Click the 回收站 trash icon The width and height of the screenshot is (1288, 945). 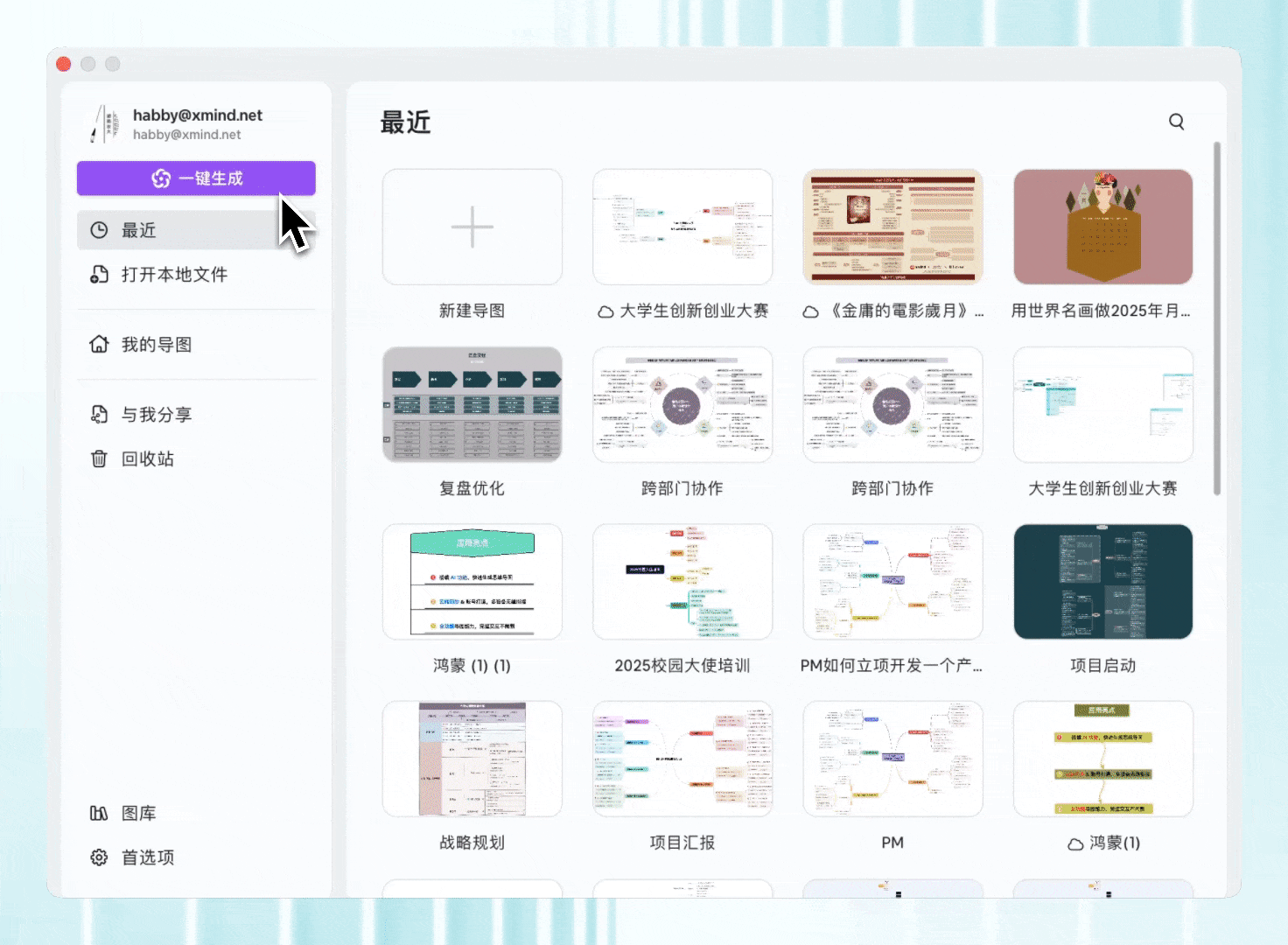tap(99, 458)
